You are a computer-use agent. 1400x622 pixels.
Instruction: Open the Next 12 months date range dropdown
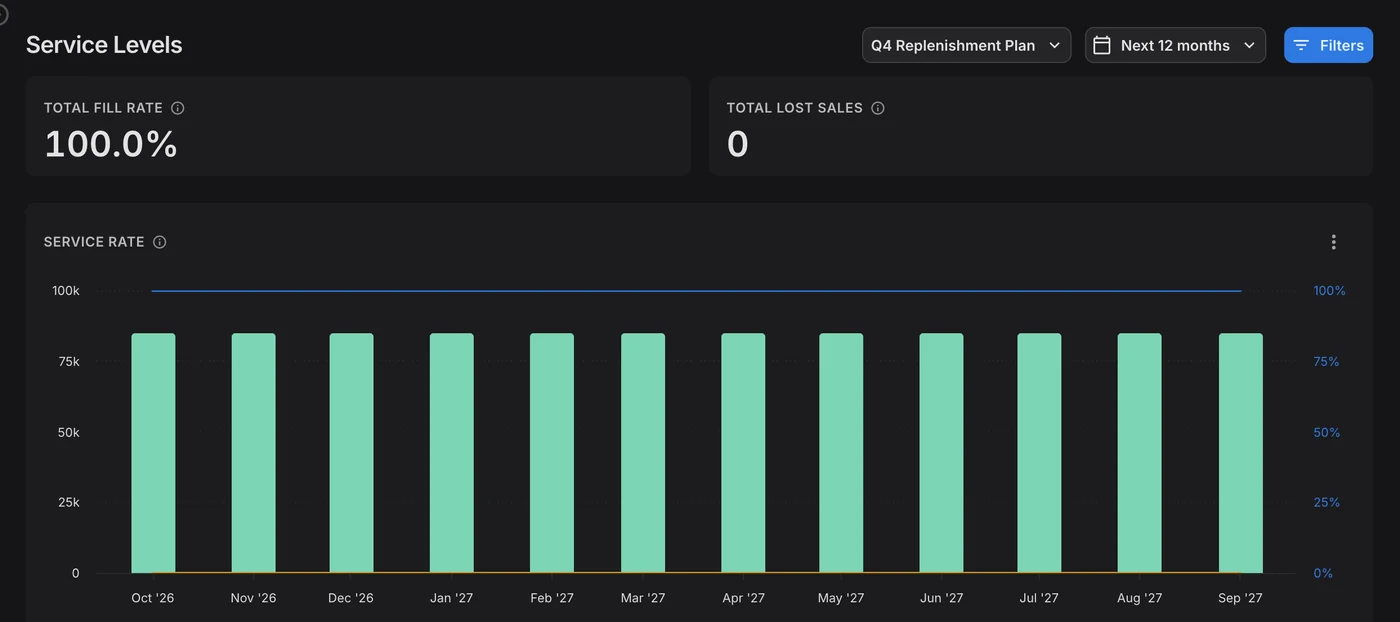[1175, 45]
